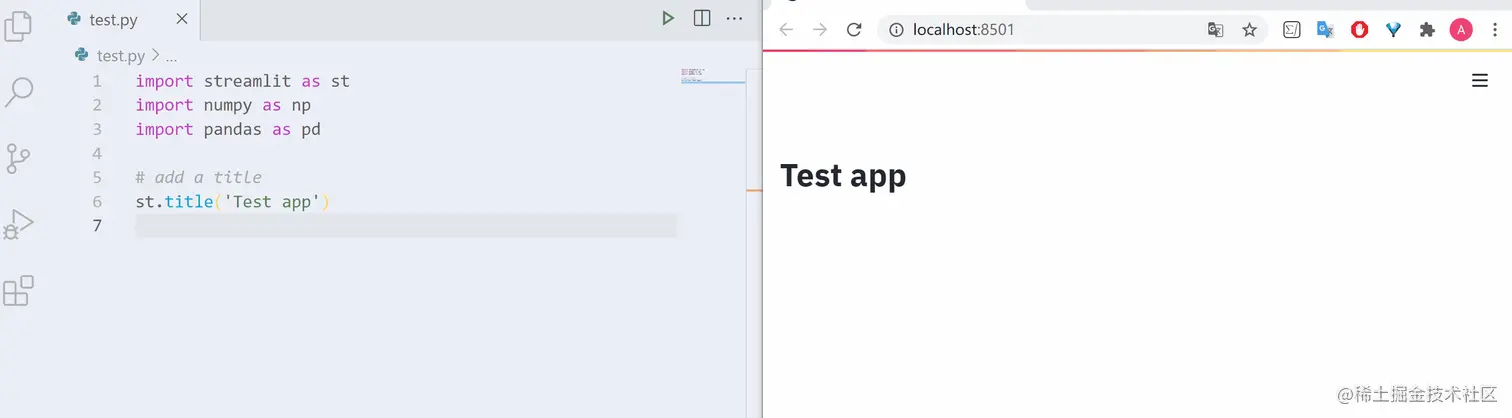Screen dimensions: 1512x418
Task: Open the red ad blocker extension
Action: point(1360,30)
